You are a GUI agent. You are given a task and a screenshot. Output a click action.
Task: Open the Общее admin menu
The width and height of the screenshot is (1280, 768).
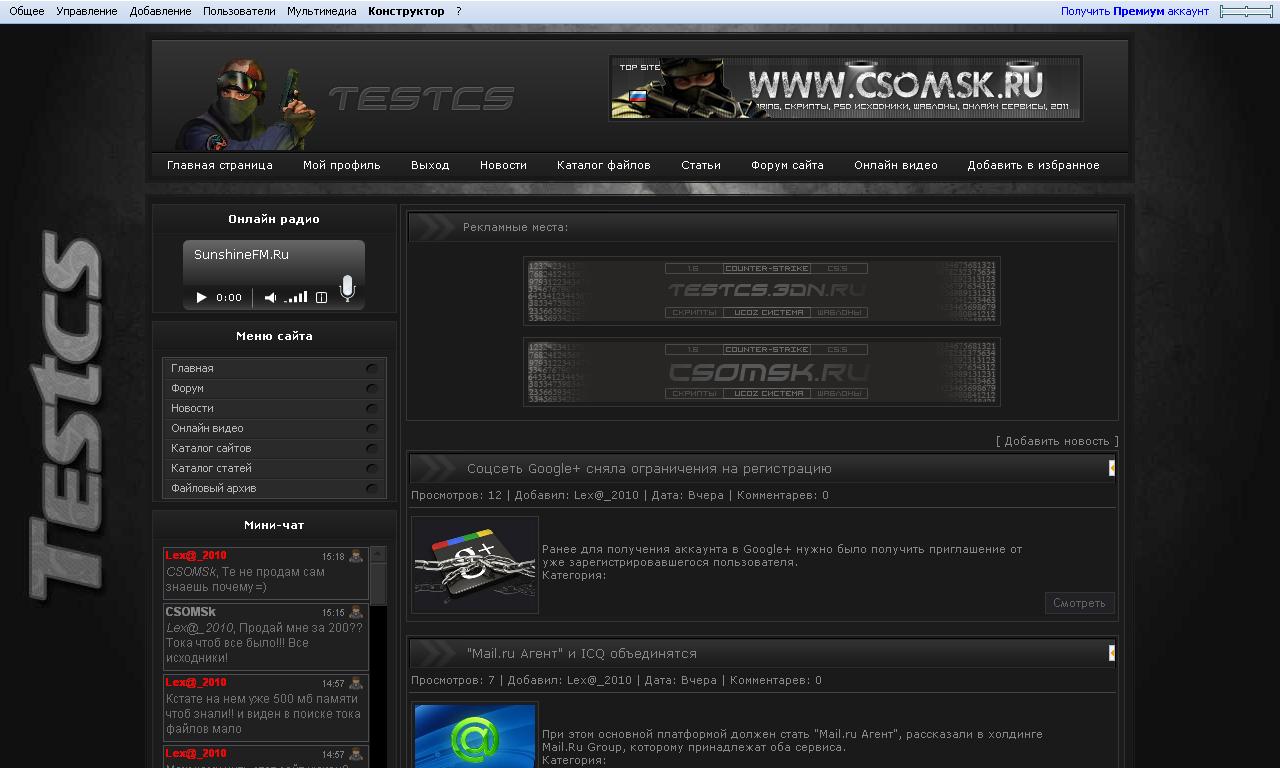coord(27,11)
